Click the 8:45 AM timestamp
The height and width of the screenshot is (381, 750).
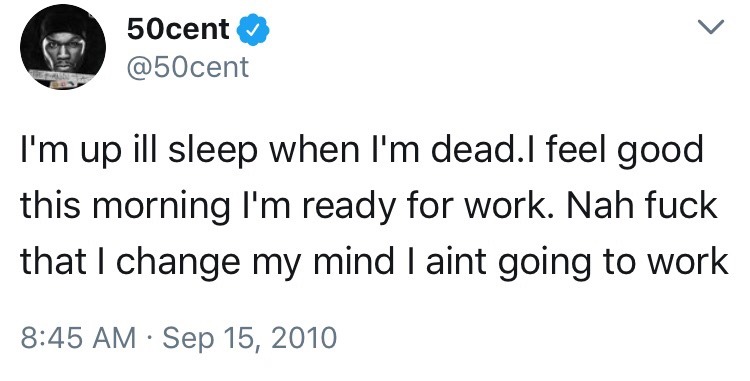click(78, 337)
